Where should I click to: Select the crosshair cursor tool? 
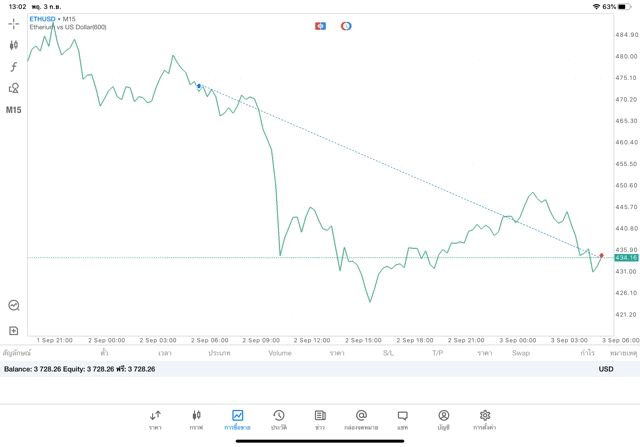coord(14,24)
